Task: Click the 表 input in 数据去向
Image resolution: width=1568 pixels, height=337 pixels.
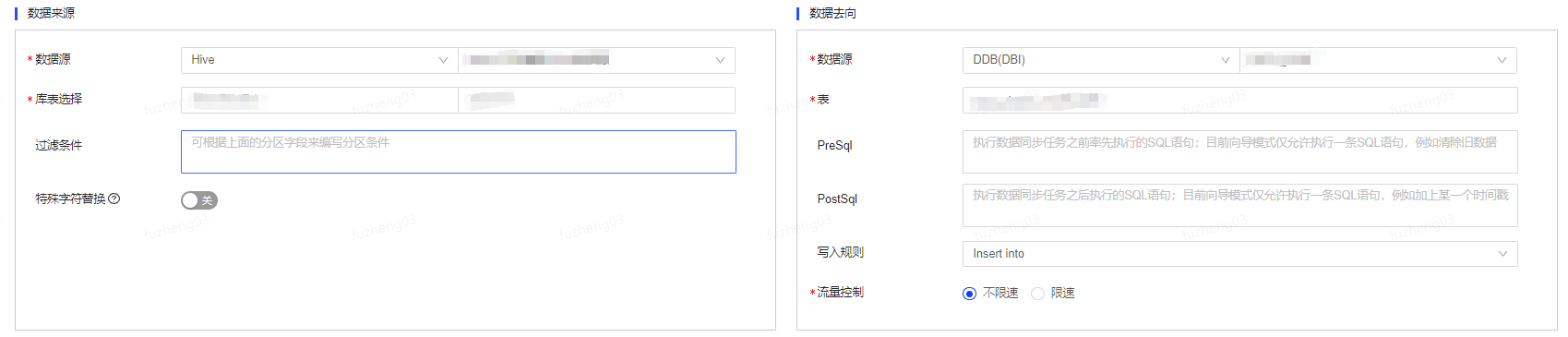Action: [1240, 100]
